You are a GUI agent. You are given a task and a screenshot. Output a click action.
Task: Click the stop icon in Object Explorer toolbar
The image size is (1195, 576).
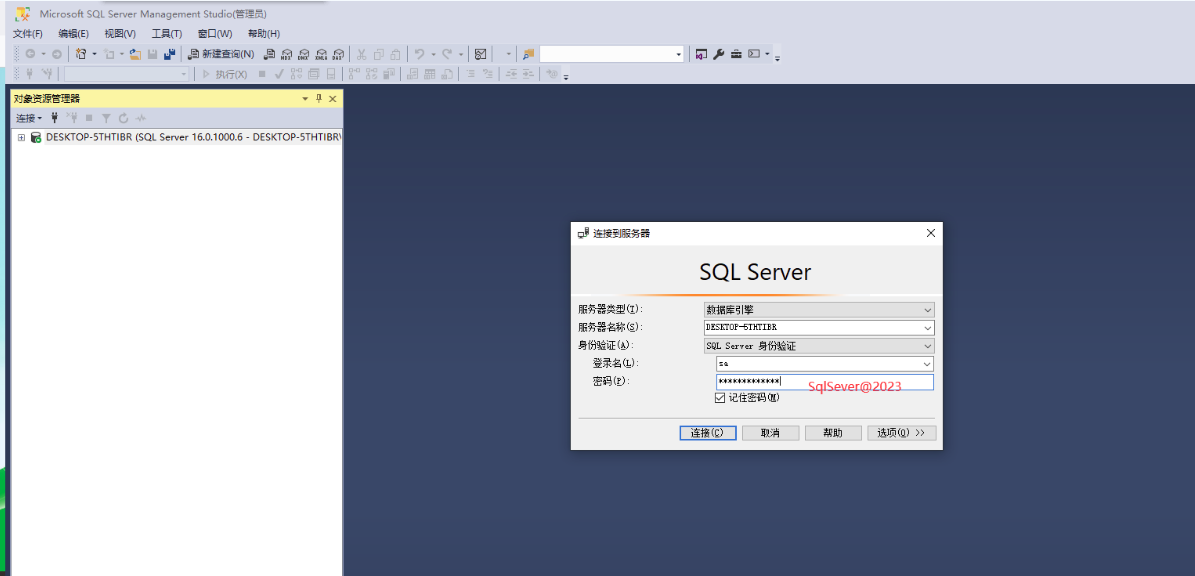click(89, 118)
